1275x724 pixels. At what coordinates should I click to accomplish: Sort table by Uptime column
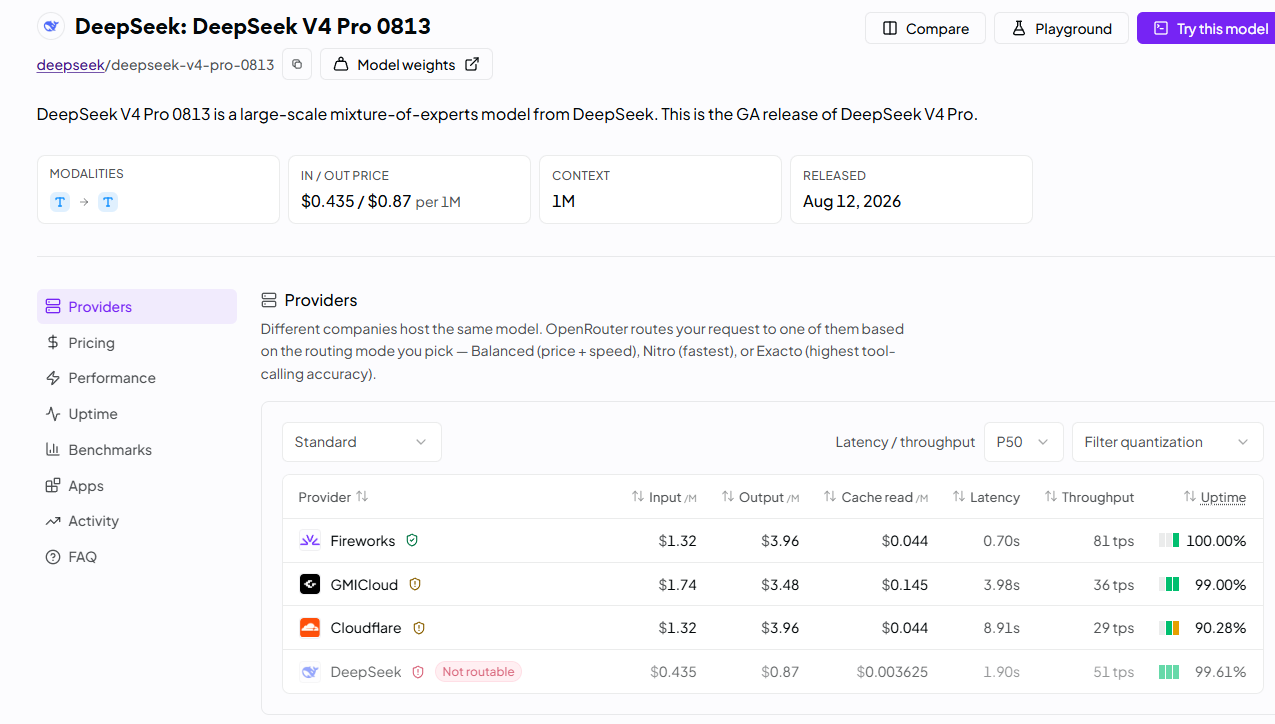[x=1214, y=497]
